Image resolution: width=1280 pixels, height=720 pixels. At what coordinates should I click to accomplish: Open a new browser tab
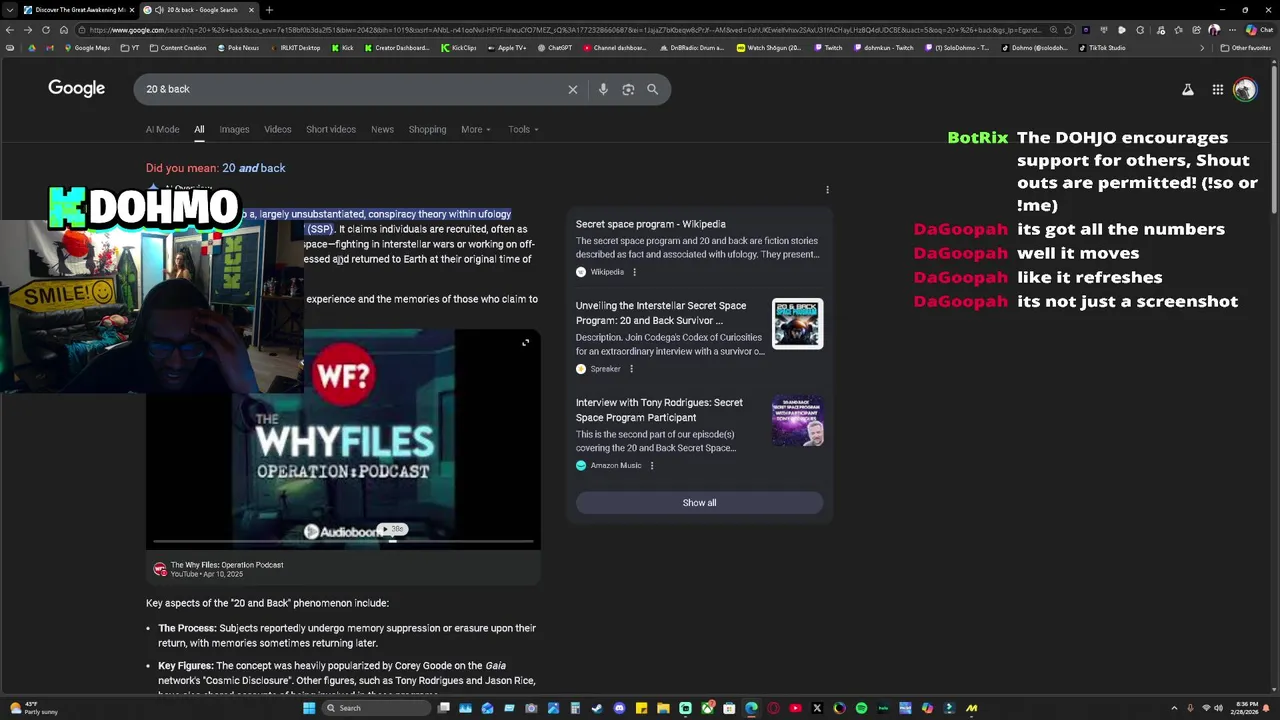pos(268,10)
